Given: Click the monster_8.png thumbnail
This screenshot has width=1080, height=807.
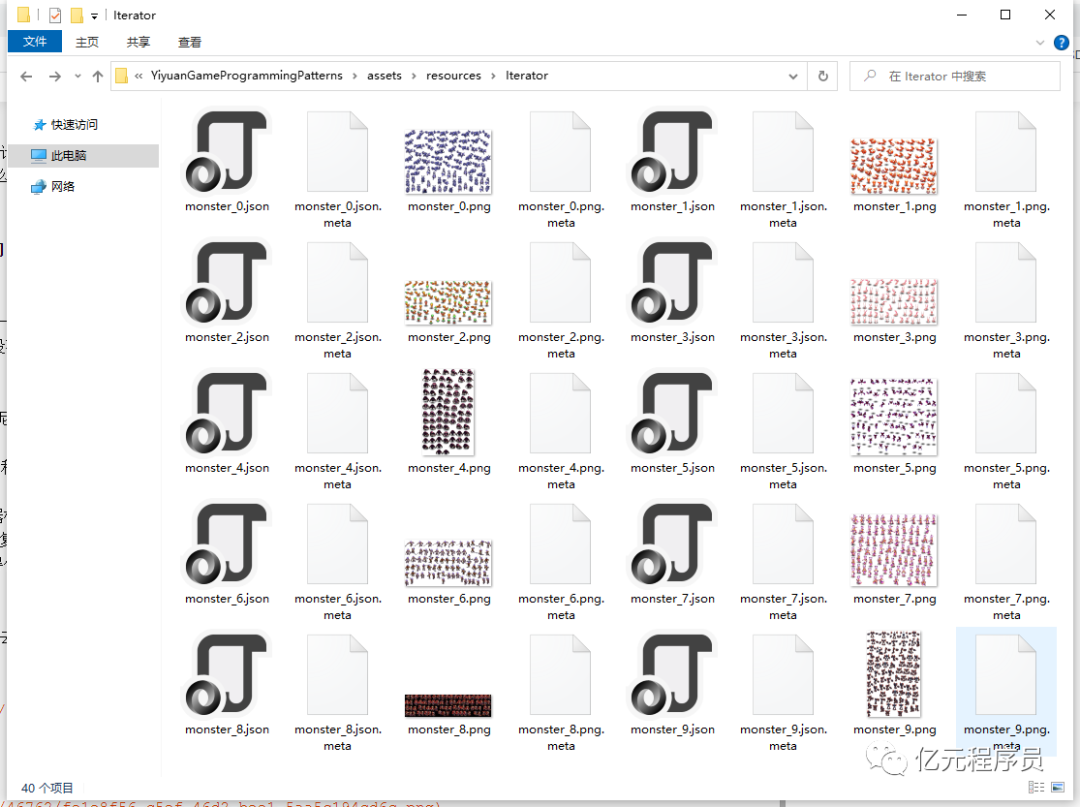Looking at the screenshot, I should 448,706.
